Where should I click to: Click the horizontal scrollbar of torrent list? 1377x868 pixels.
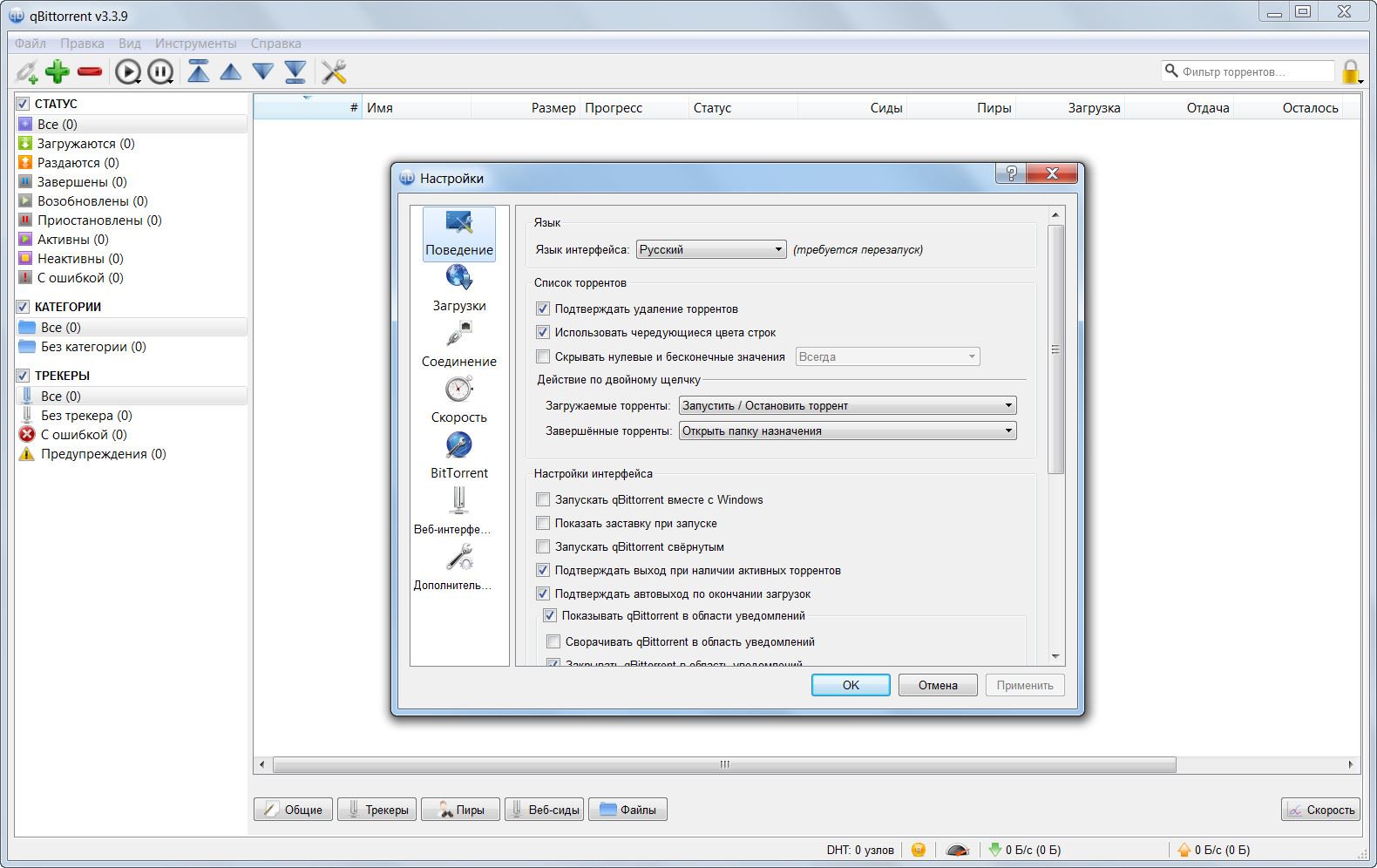[723, 764]
